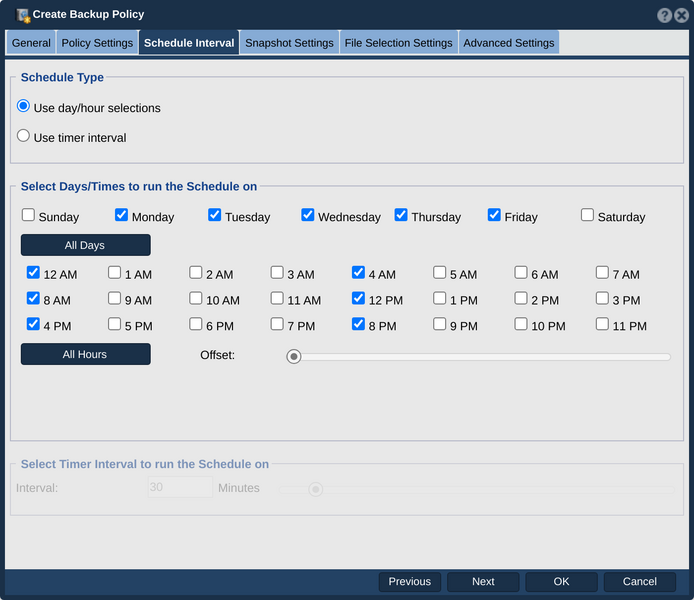
Task: Uncheck the 12 AM hour
Action: (33, 272)
